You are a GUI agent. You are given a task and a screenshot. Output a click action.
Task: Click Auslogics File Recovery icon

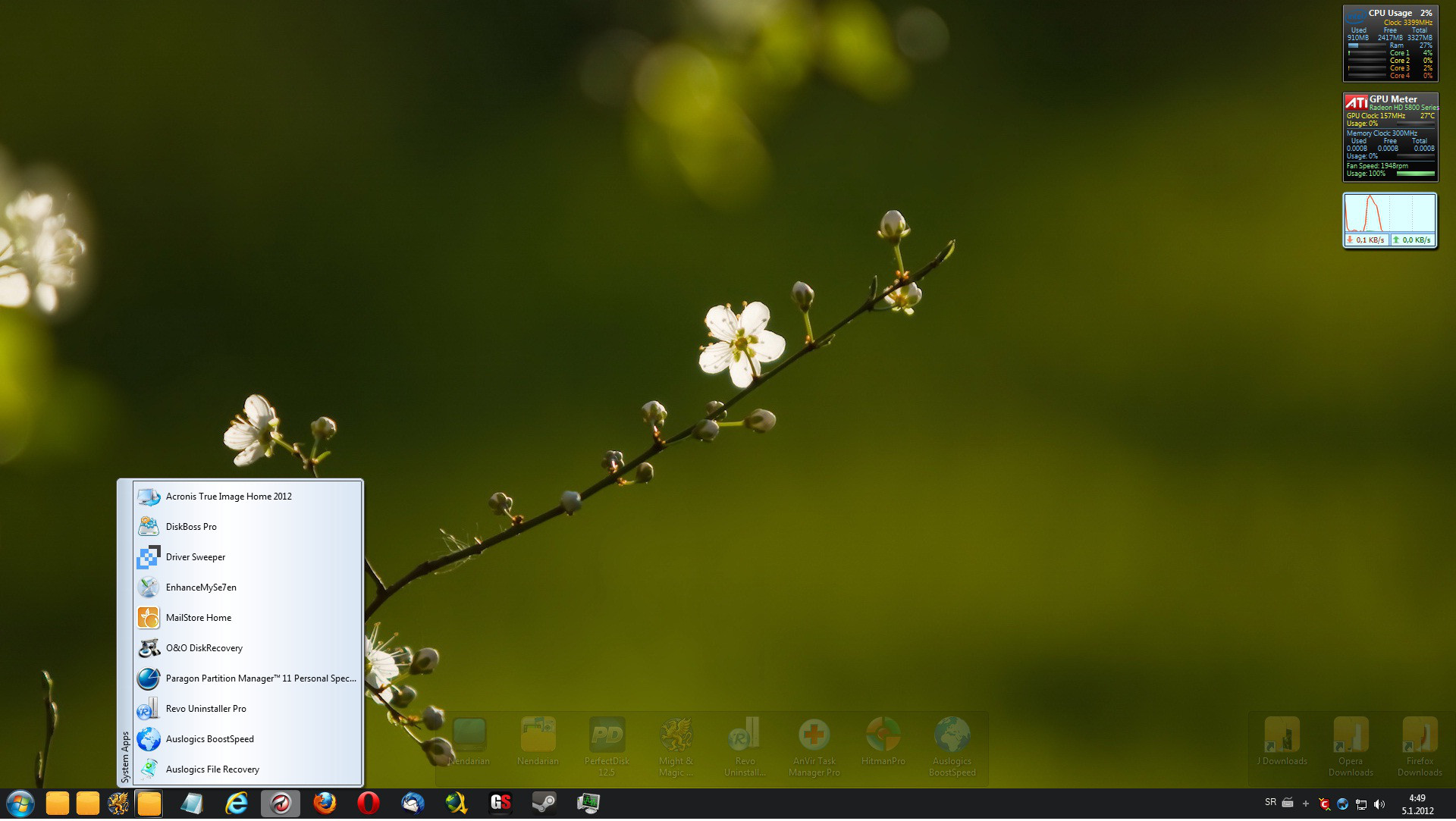tap(149, 770)
